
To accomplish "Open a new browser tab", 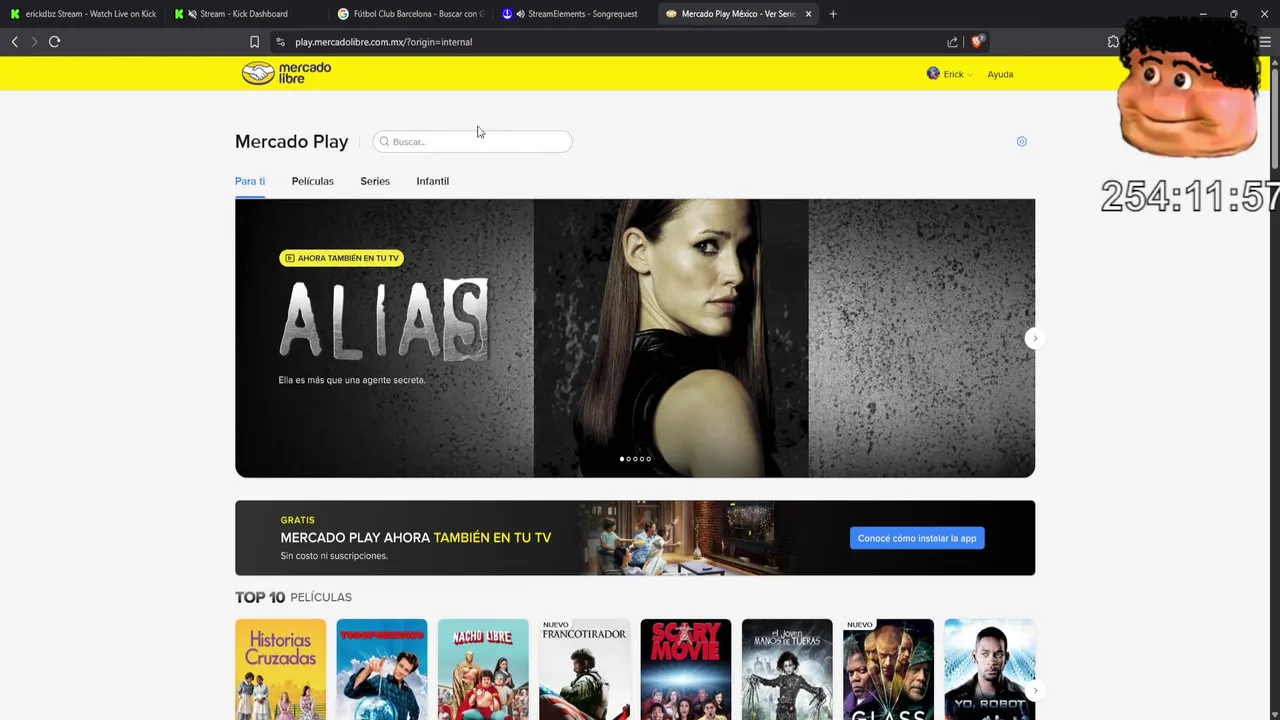I will point(833,14).
